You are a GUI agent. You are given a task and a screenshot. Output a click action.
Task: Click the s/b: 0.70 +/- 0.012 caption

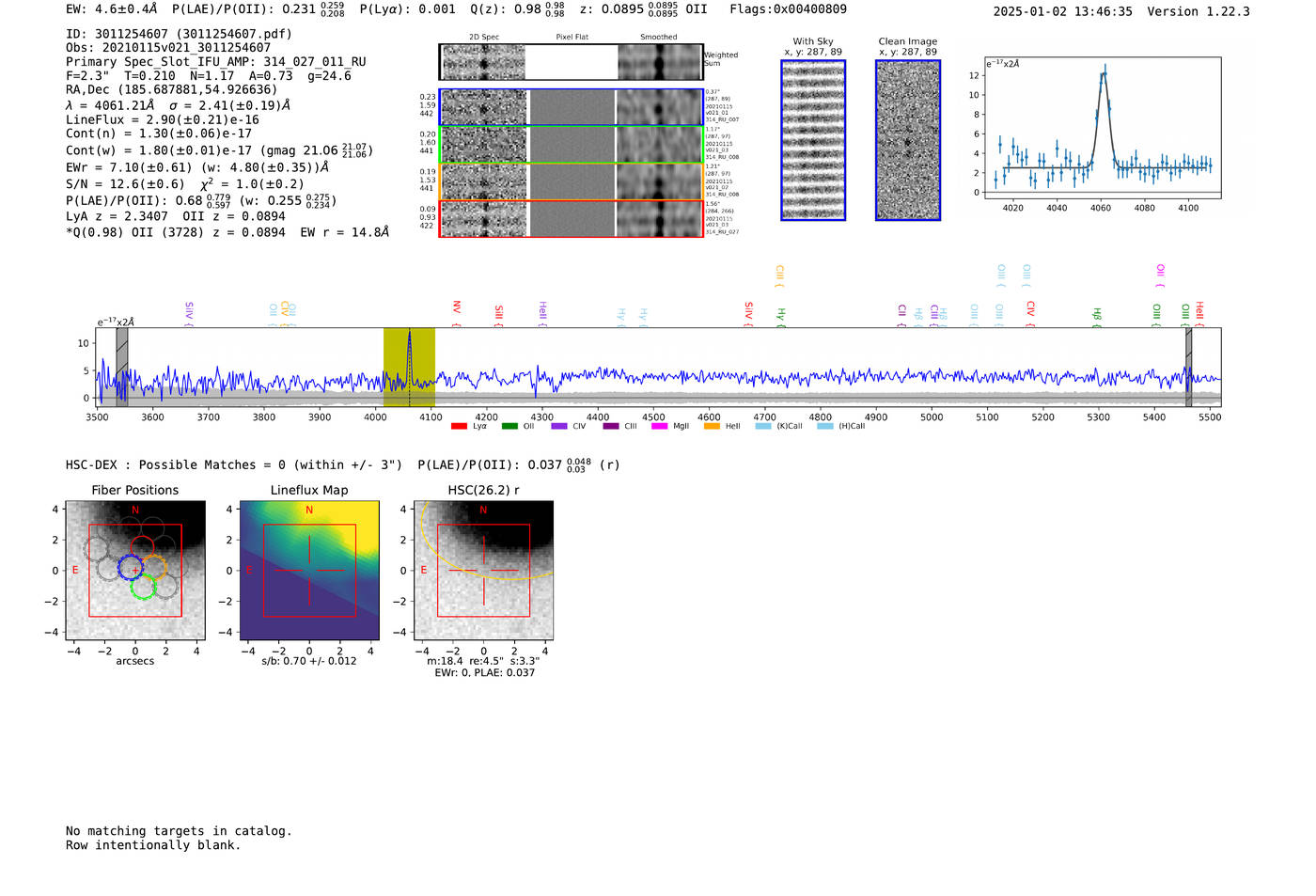pyautogui.click(x=309, y=661)
